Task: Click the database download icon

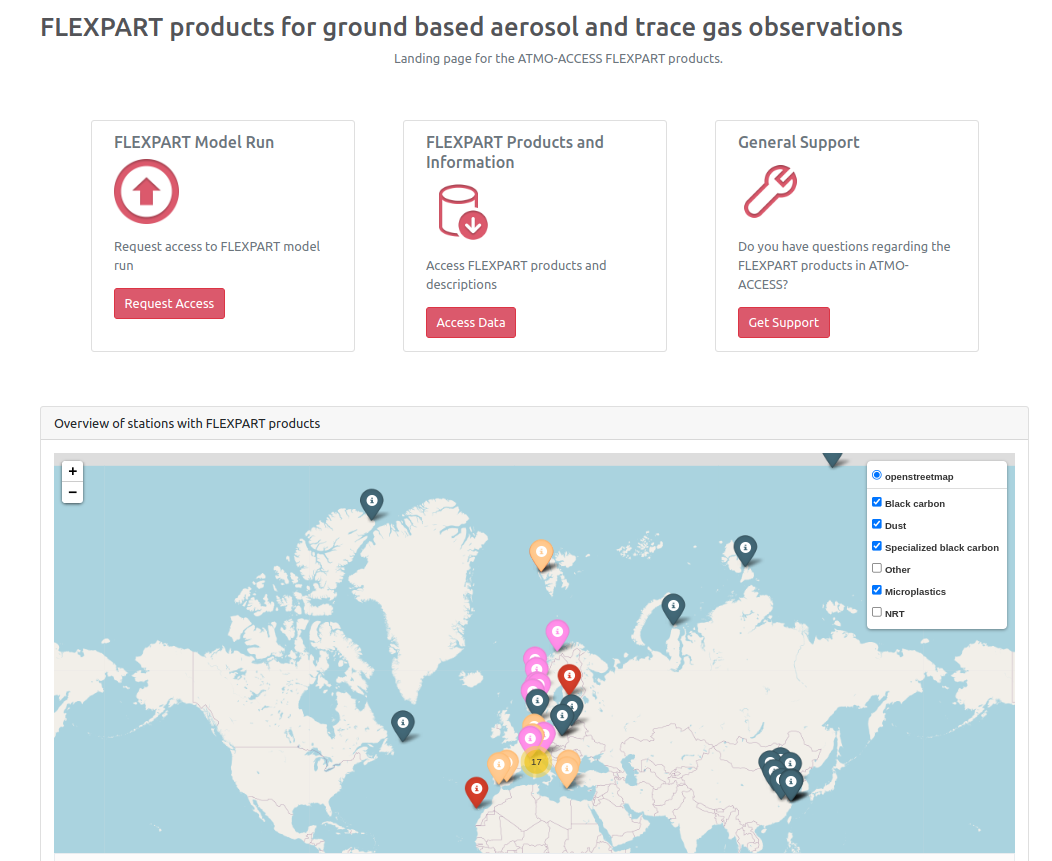Action: 461,211
